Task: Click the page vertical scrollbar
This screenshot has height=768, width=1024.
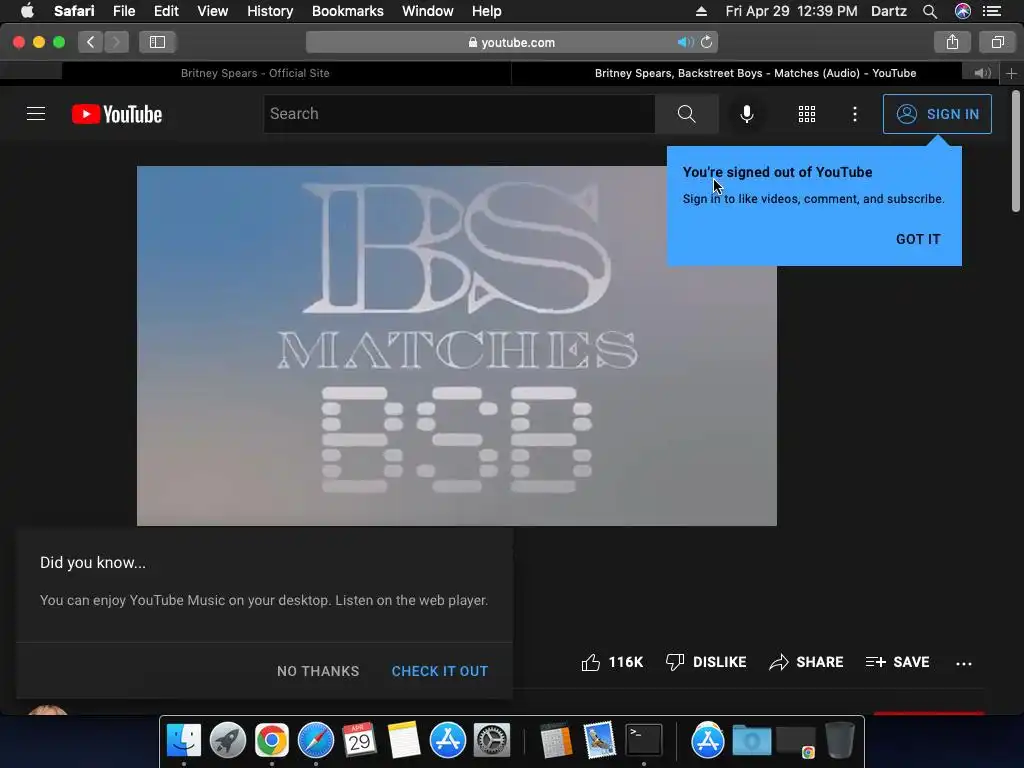Action: [1016, 152]
